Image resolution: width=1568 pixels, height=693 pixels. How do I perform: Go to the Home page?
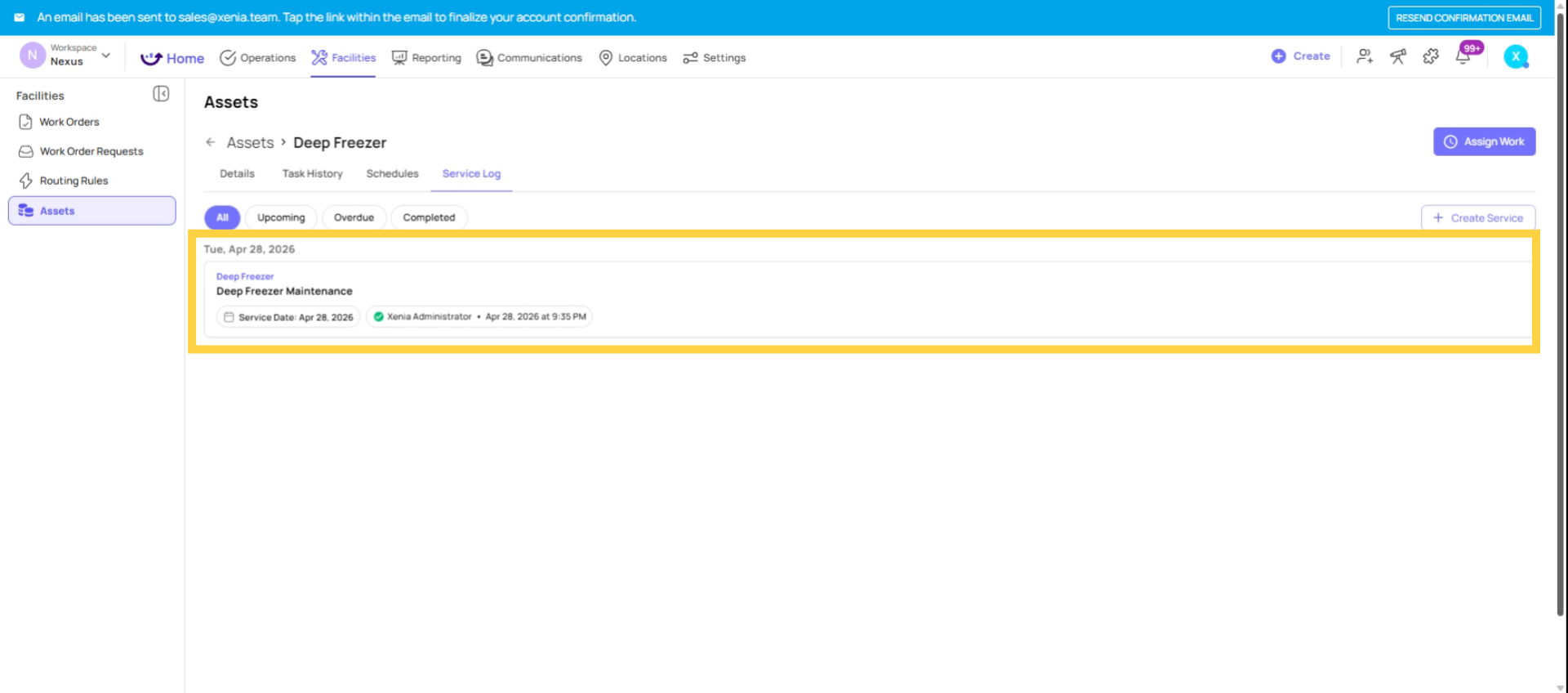[172, 58]
